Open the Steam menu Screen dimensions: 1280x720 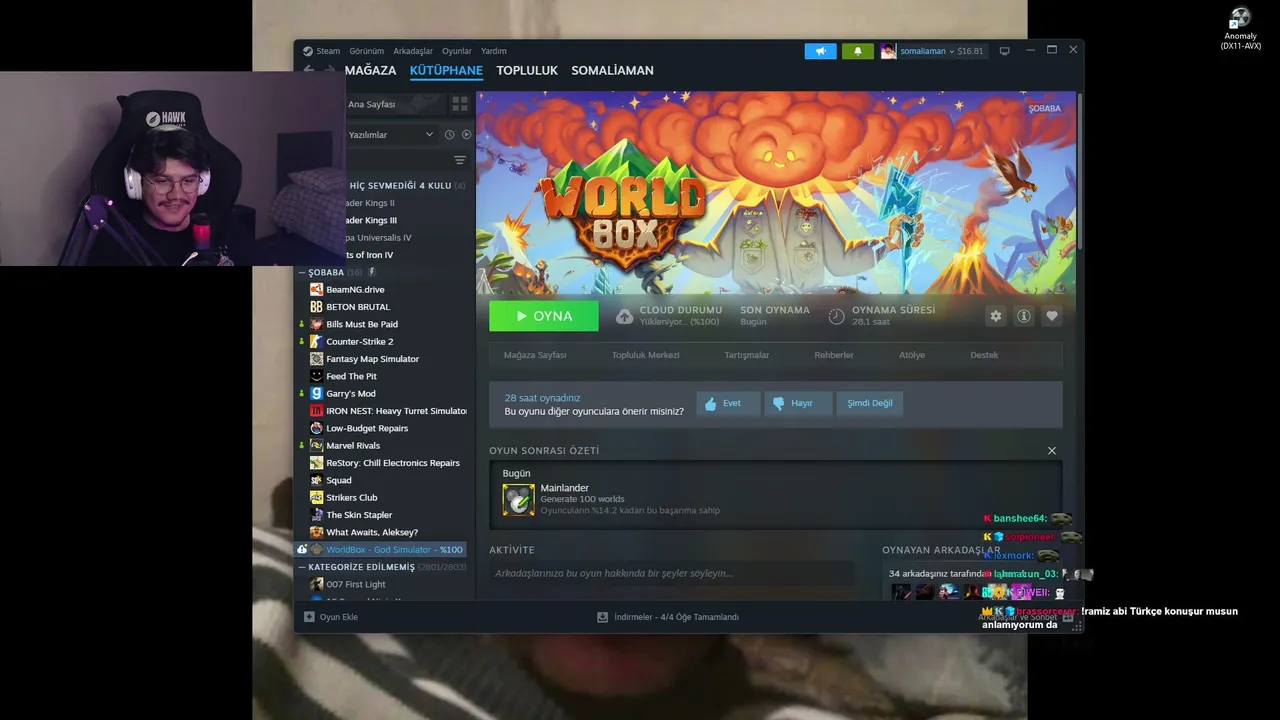[x=321, y=51]
